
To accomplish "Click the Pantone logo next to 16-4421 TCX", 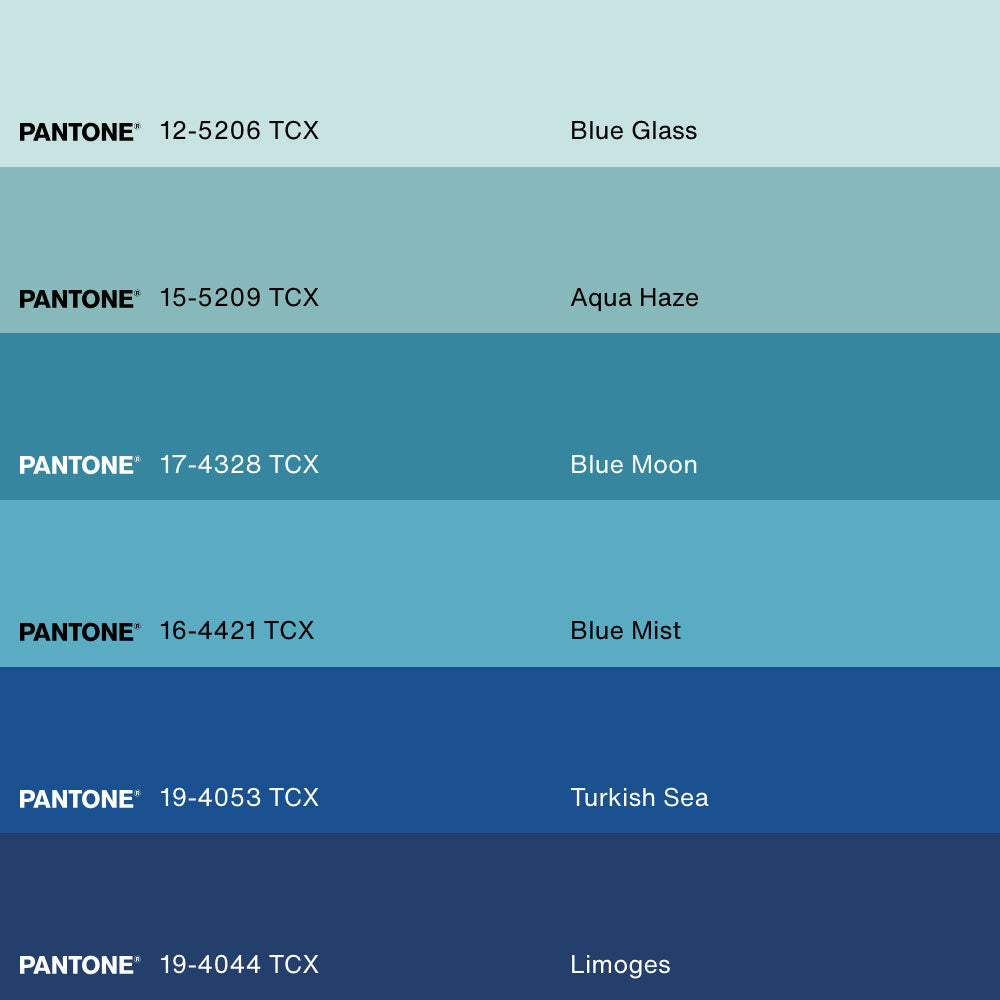I will click(x=79, y=632).
